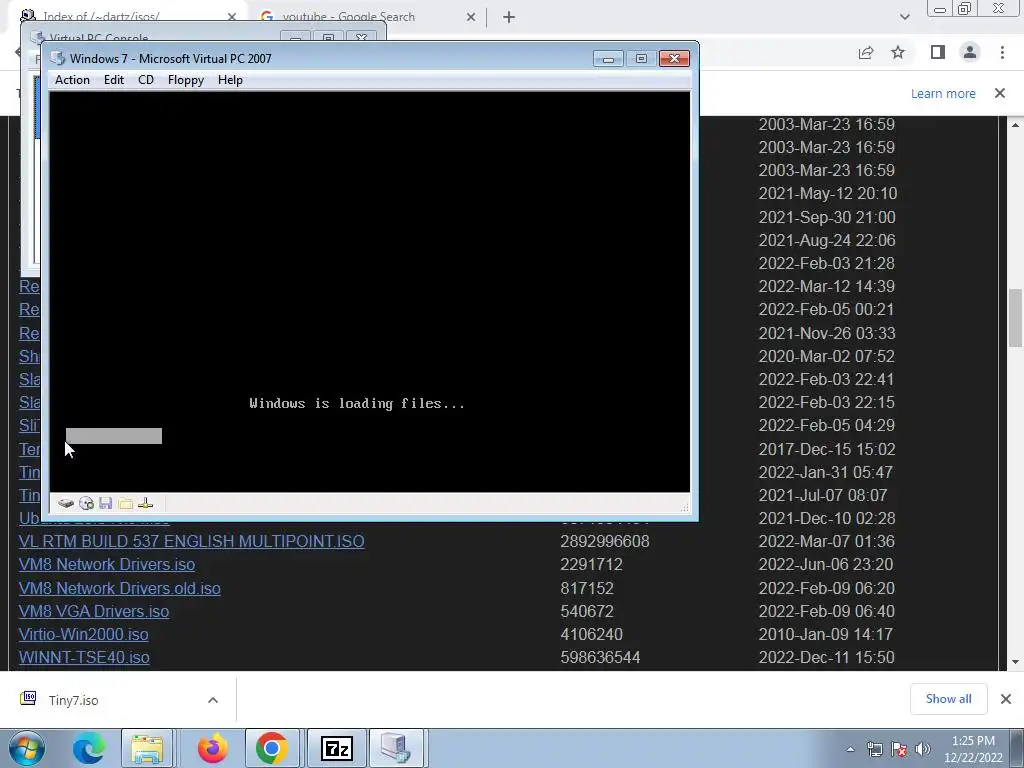
Task: Open Firefox from taskbar
Action: [213, 748]
